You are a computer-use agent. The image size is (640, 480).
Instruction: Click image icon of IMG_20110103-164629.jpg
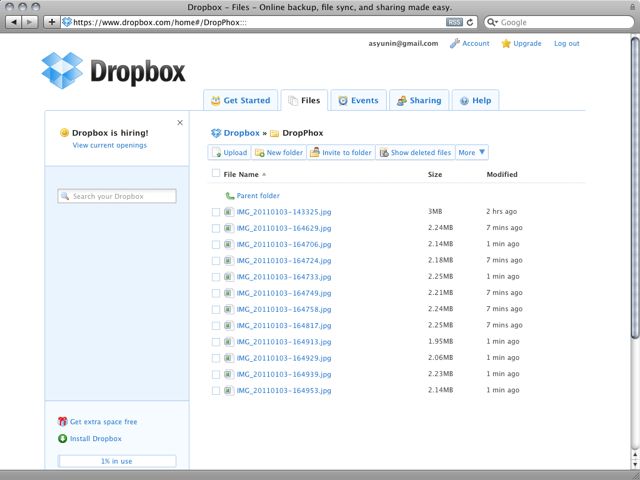click(x=229, y=228)
